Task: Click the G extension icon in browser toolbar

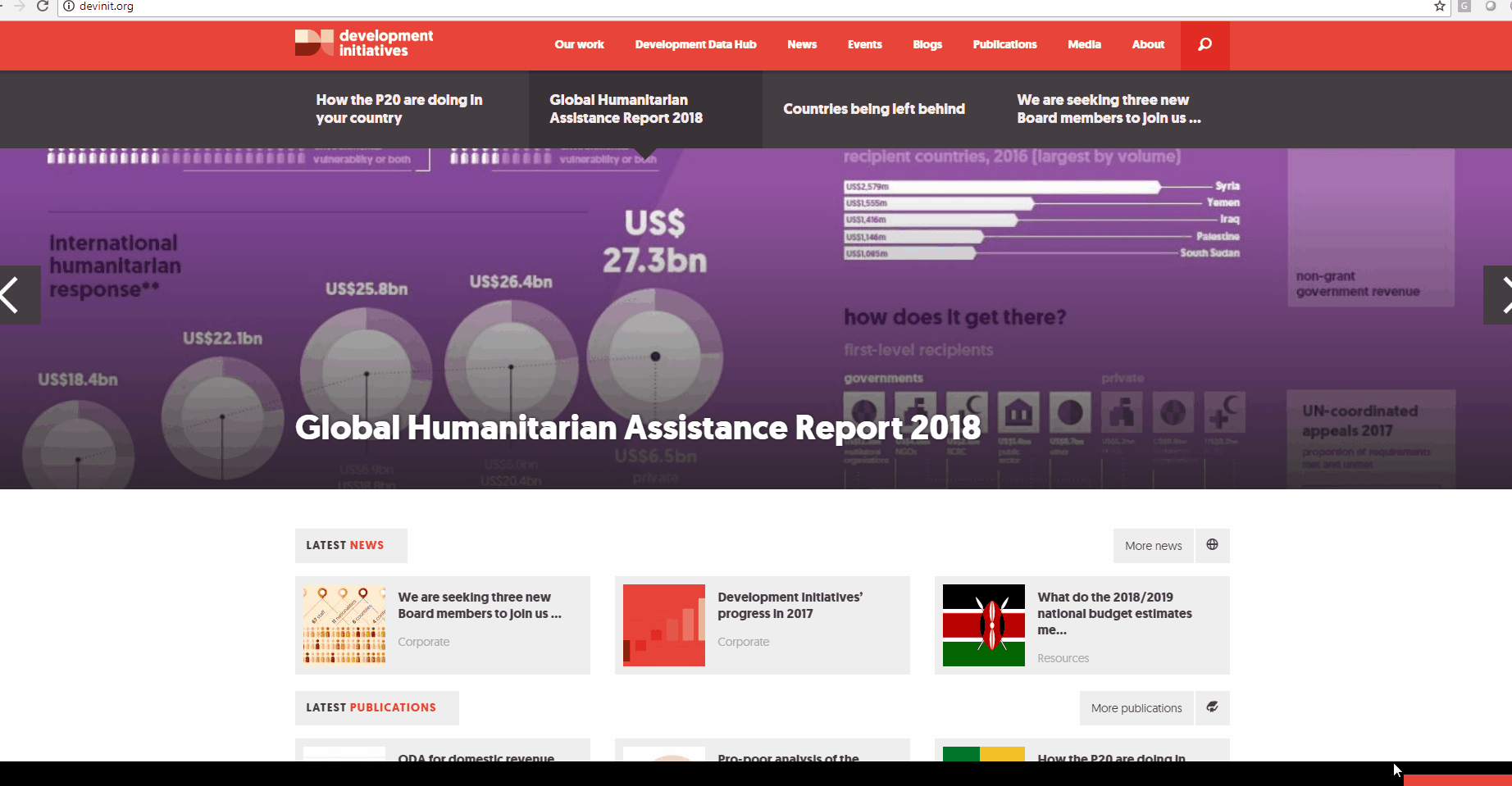Action: pyautogui.click(x=1464, y=6)
